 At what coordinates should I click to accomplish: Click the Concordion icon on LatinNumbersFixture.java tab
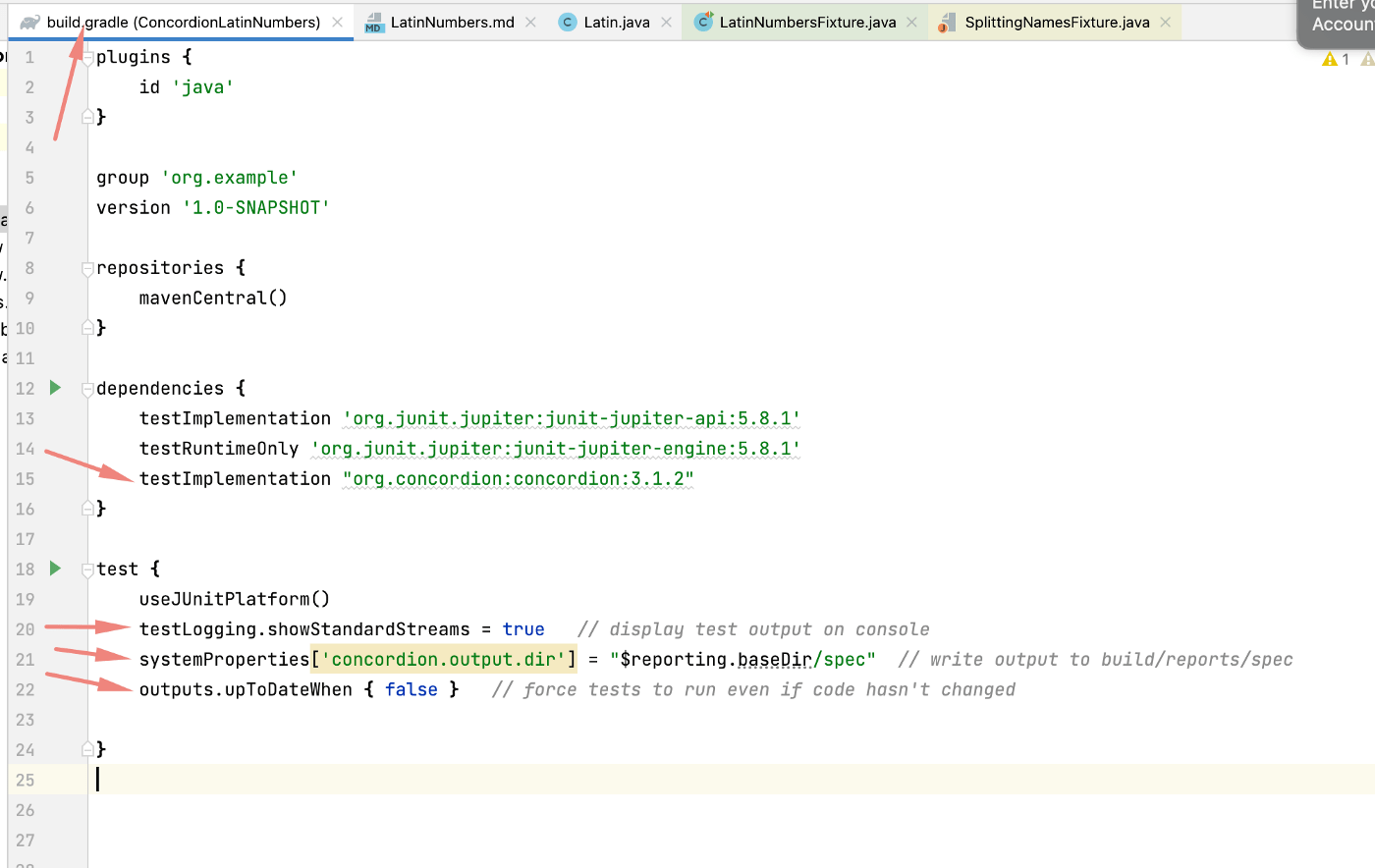(x=703, y=21)
